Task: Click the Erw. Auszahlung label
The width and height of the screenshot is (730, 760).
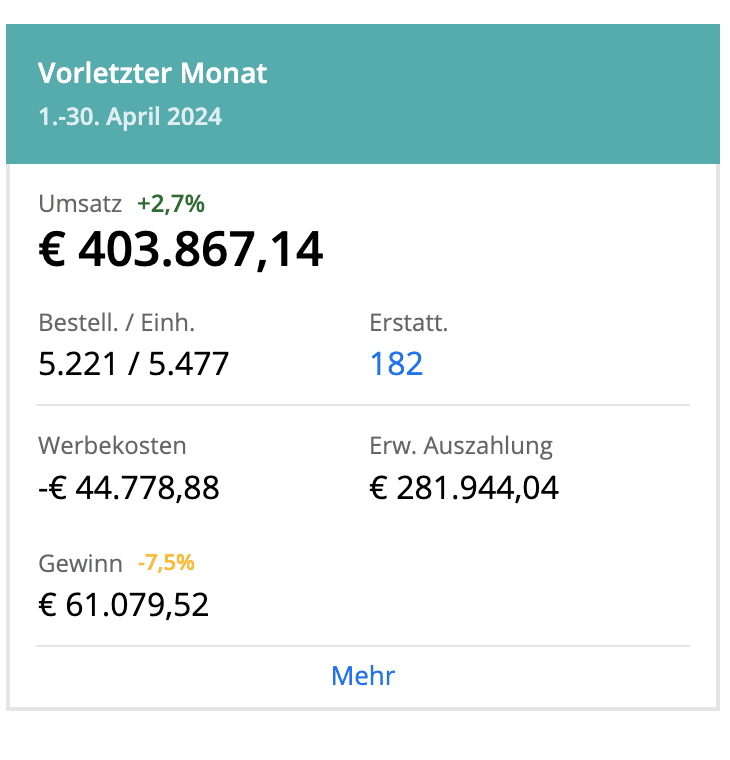Action: click(x=460, y=446)
